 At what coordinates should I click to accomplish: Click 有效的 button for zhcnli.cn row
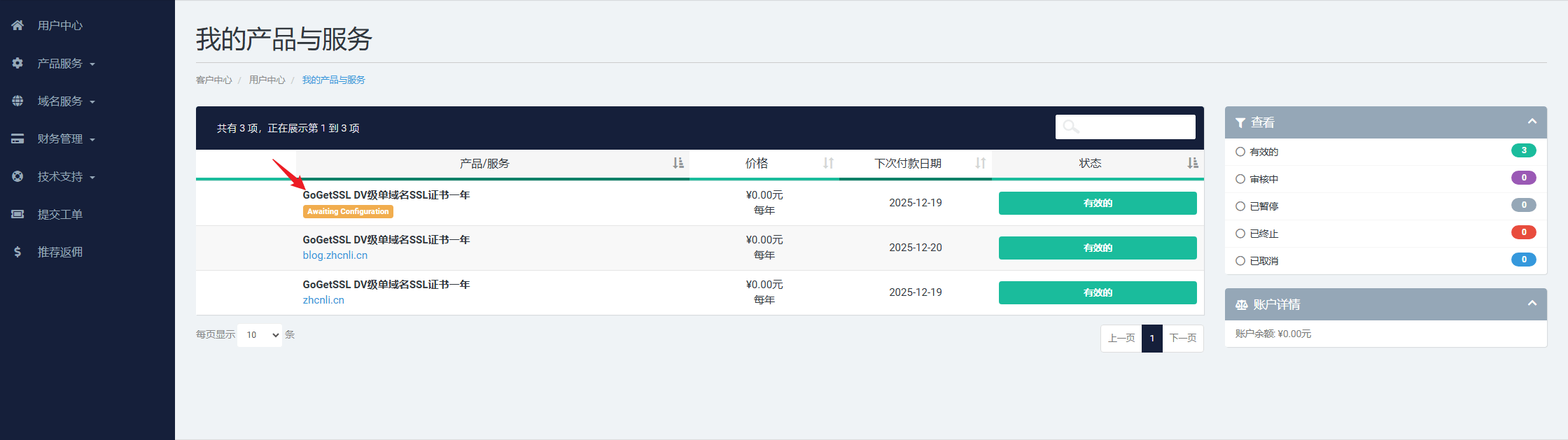point(1098,292)
